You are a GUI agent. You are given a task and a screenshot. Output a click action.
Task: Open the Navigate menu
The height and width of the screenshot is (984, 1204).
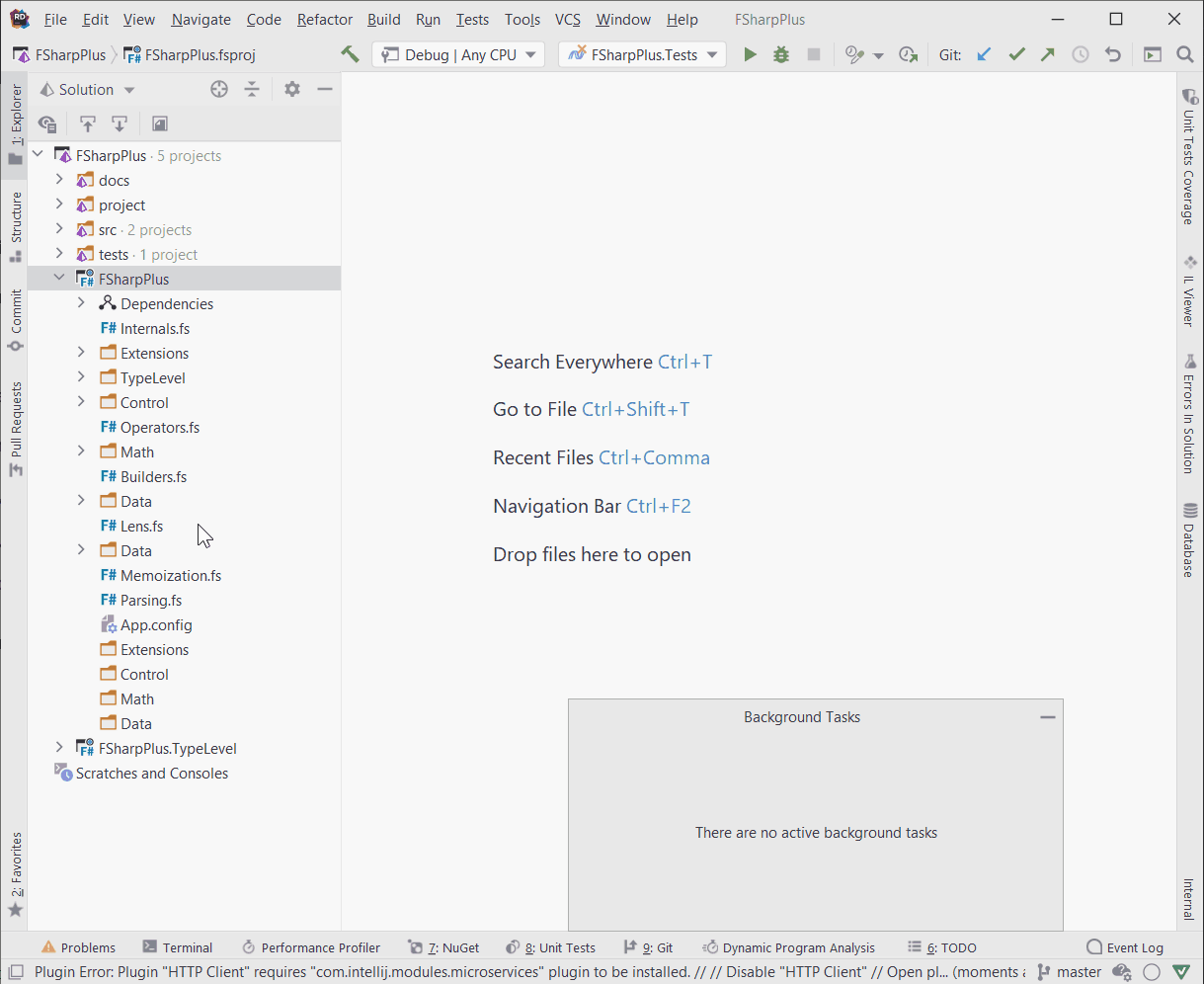pos(201,20)
